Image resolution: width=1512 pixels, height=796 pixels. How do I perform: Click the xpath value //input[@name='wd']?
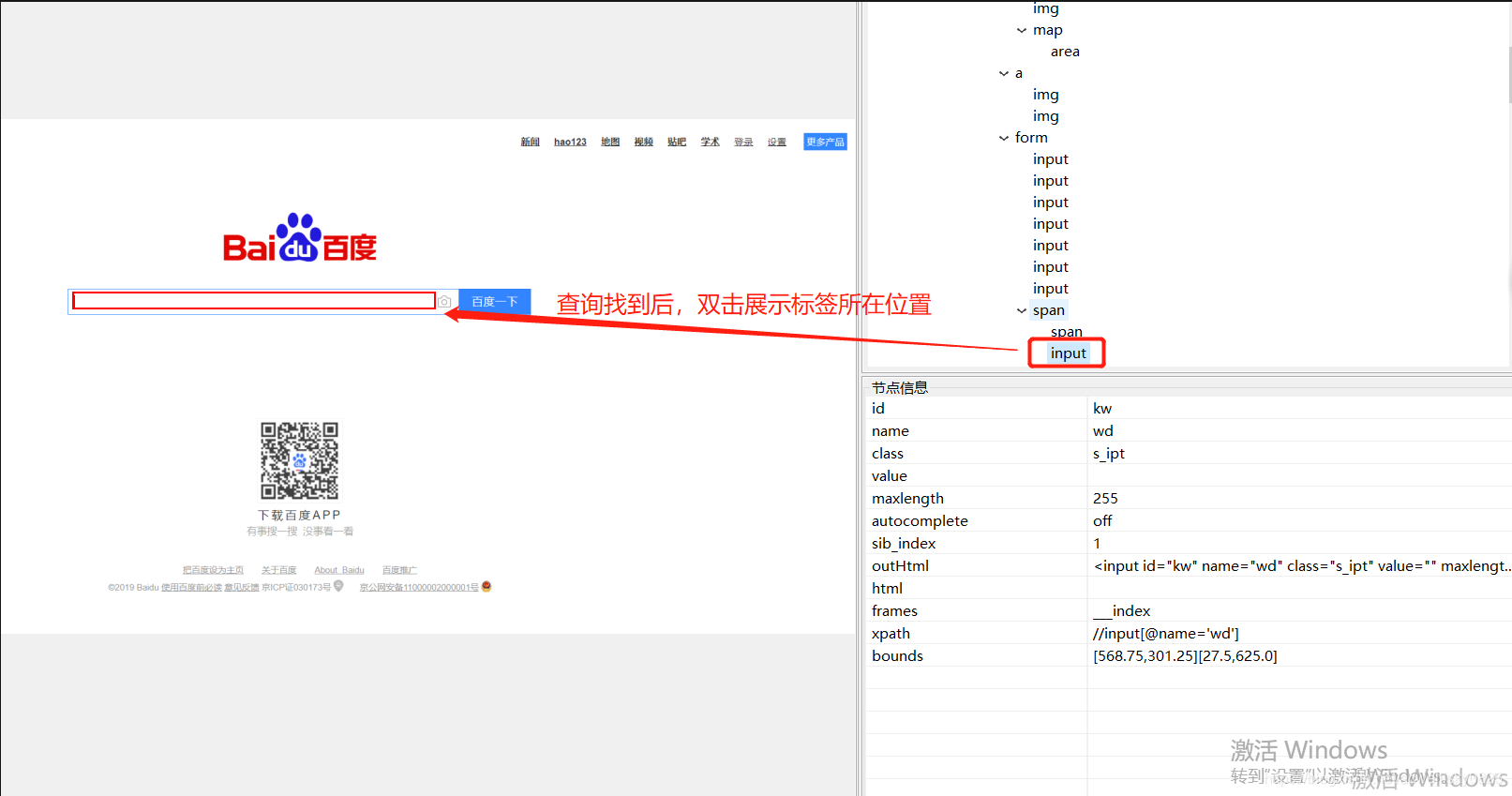1166,634
